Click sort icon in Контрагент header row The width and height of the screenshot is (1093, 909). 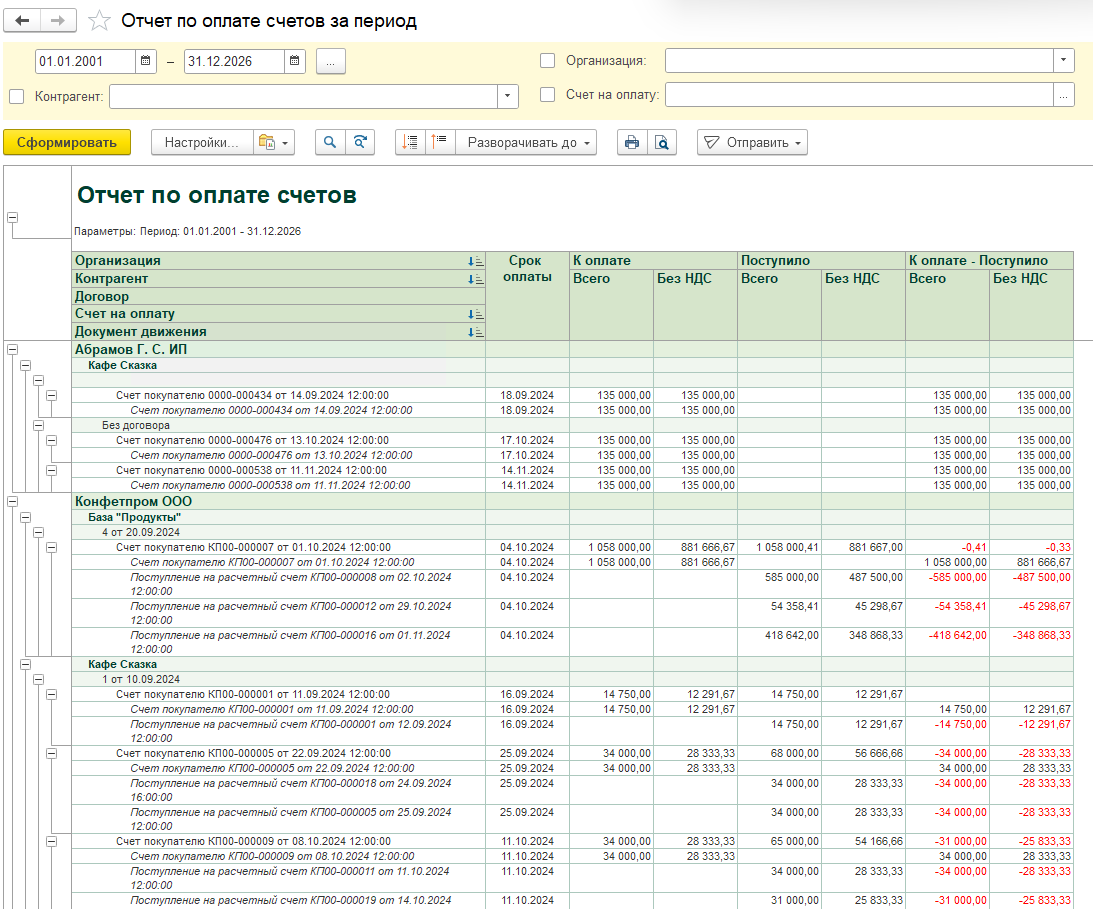(475, 279)
